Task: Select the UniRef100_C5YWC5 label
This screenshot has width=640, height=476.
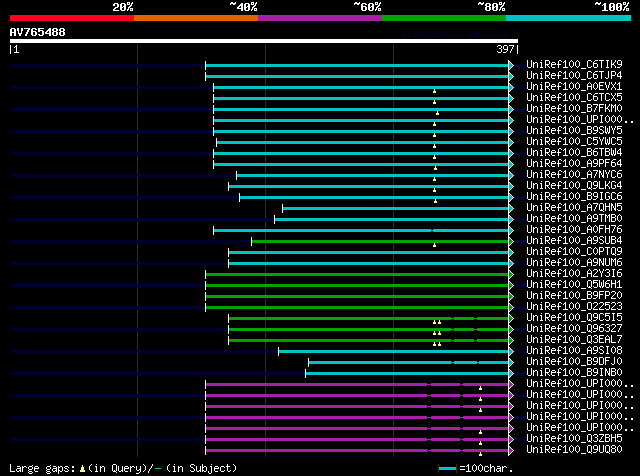Action: tap(574, 141)
